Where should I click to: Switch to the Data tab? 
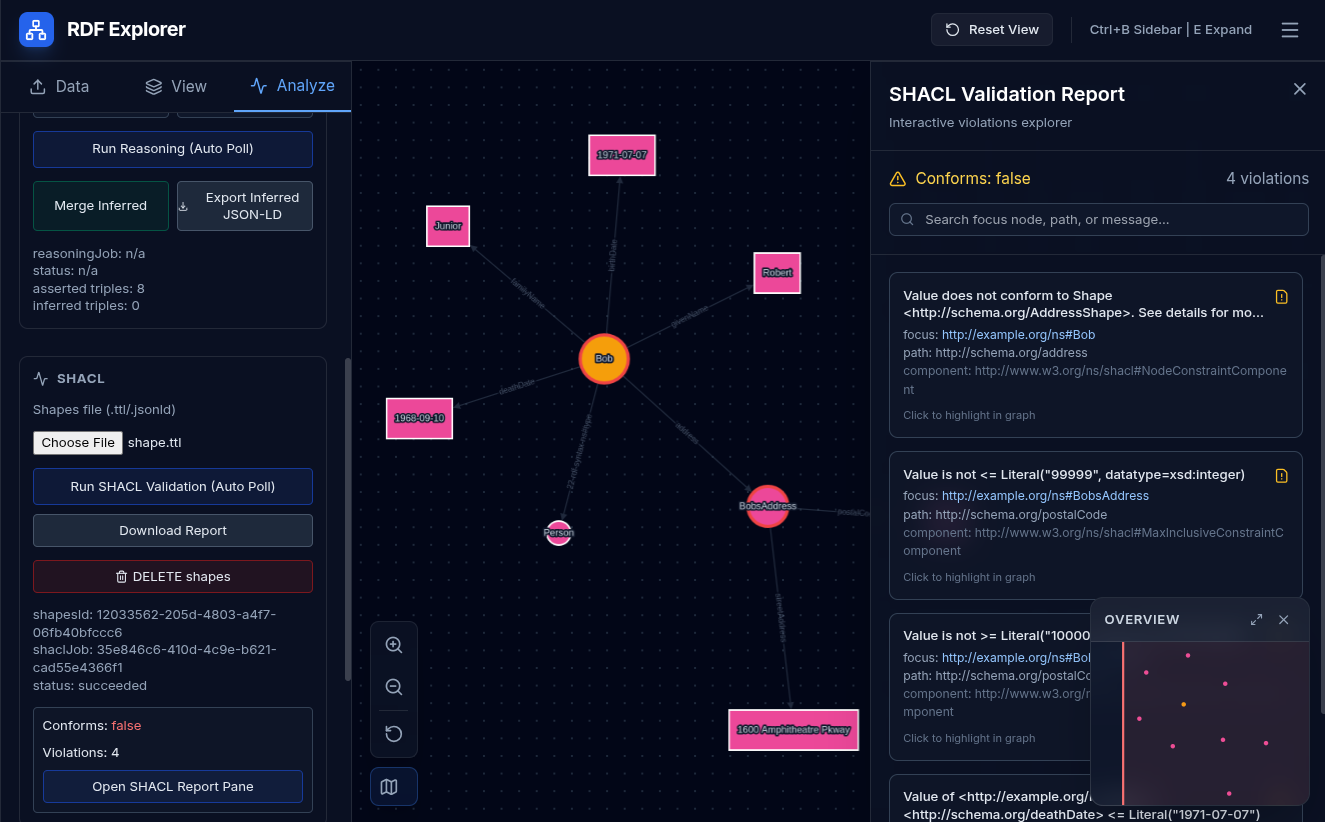coord(59,86)
